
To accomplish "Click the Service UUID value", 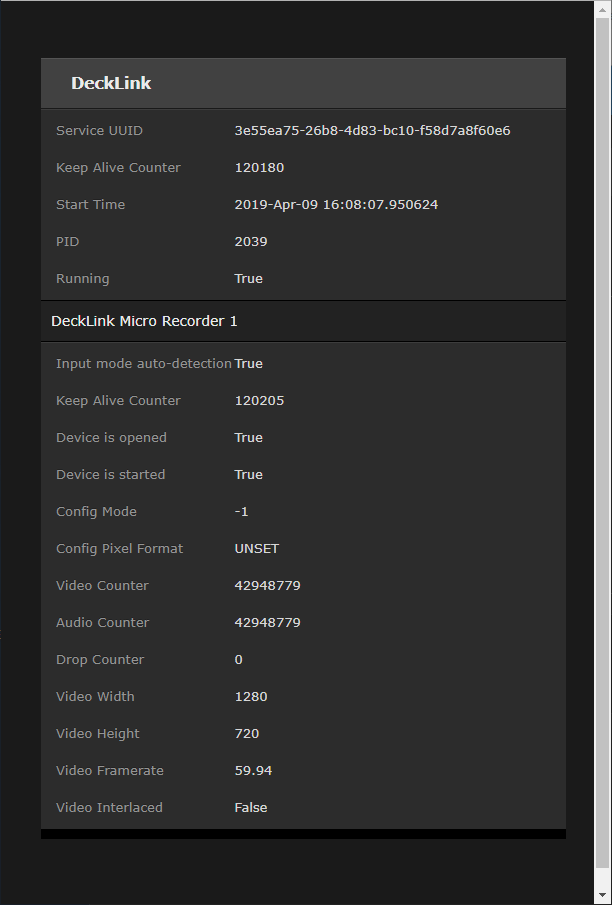I will pos(372,131).
